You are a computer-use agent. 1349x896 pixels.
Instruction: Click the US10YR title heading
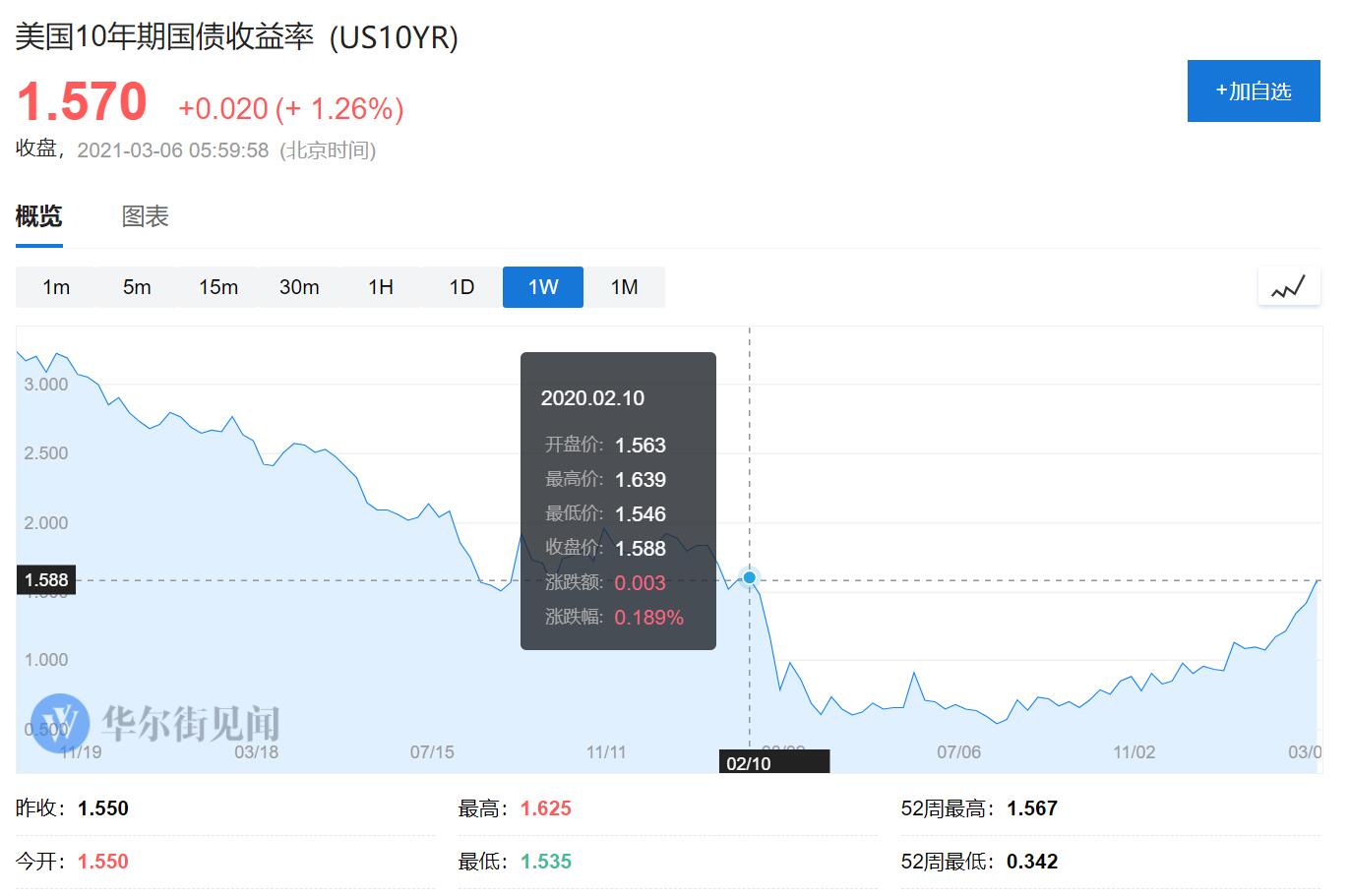coord(237,37)
